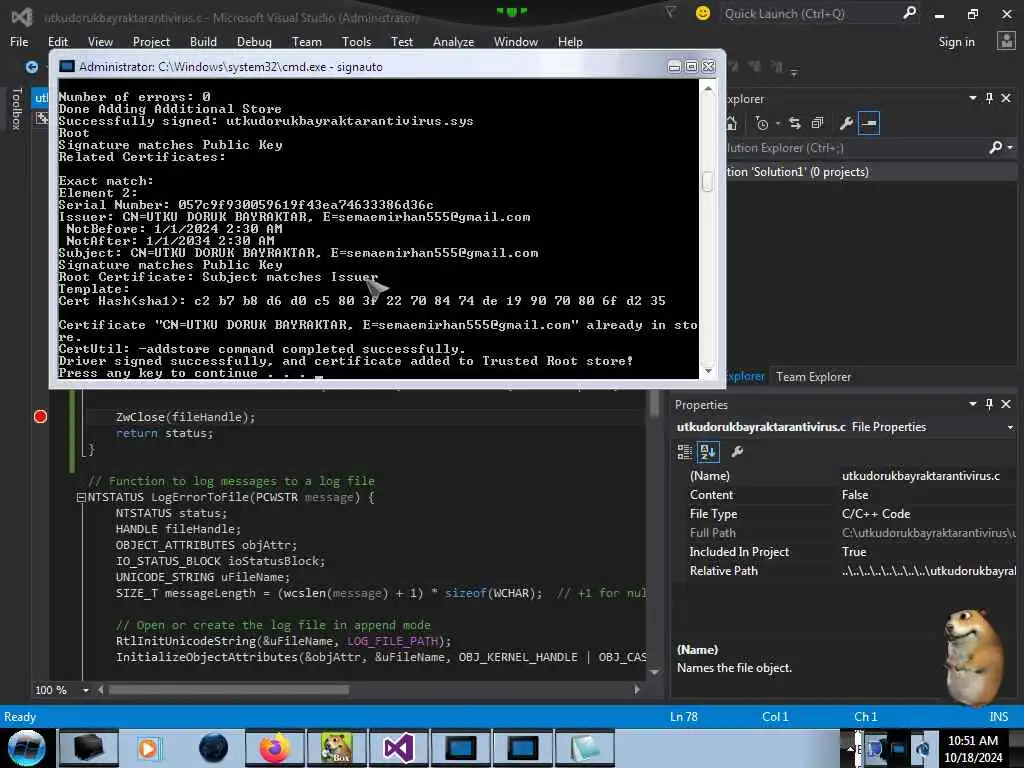Open the Tools menu
This screenshot has width=1024, height=768.
tap(356, 42)
